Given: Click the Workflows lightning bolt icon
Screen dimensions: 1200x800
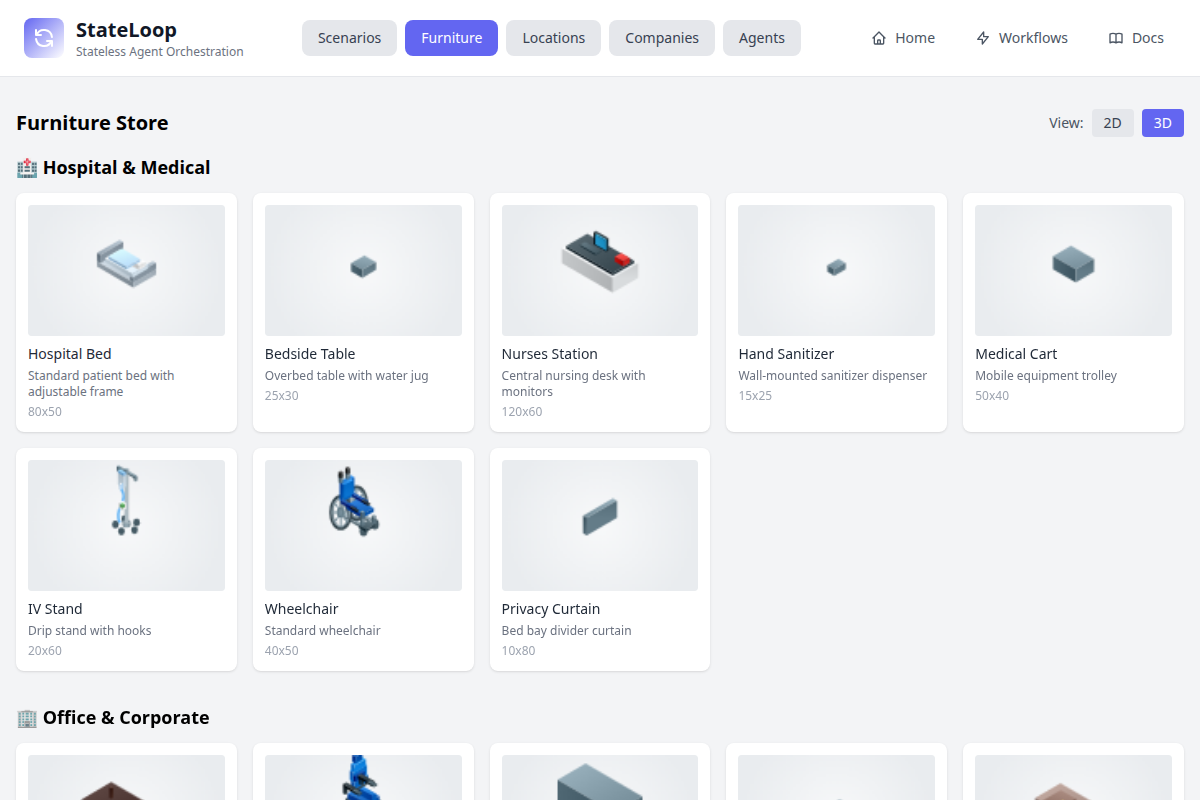Looking at the screenshot, I should click(983, 38).
